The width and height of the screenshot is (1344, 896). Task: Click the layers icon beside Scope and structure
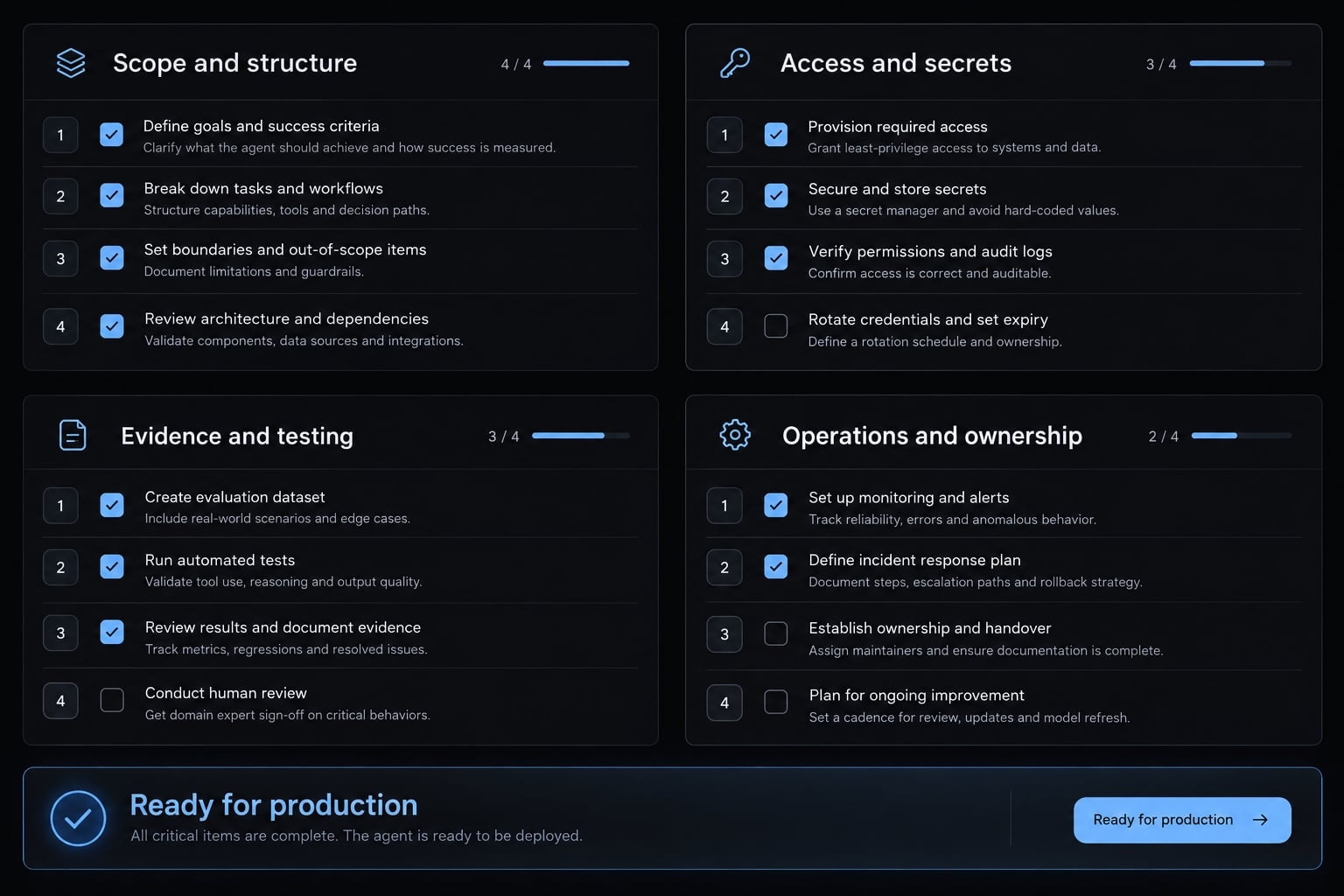[71, 63]
